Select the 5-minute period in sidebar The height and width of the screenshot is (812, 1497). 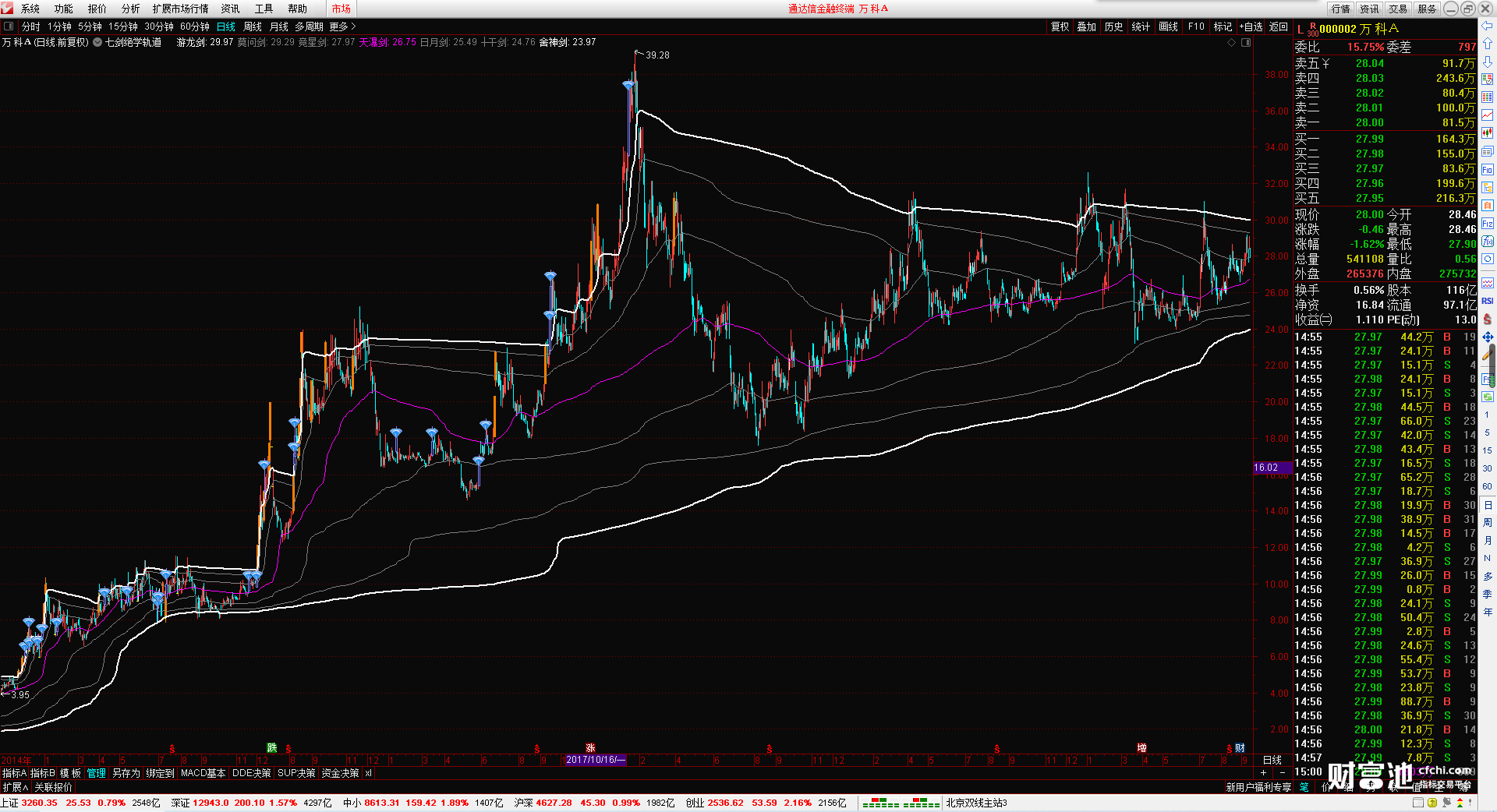[x=1487, y=432]
